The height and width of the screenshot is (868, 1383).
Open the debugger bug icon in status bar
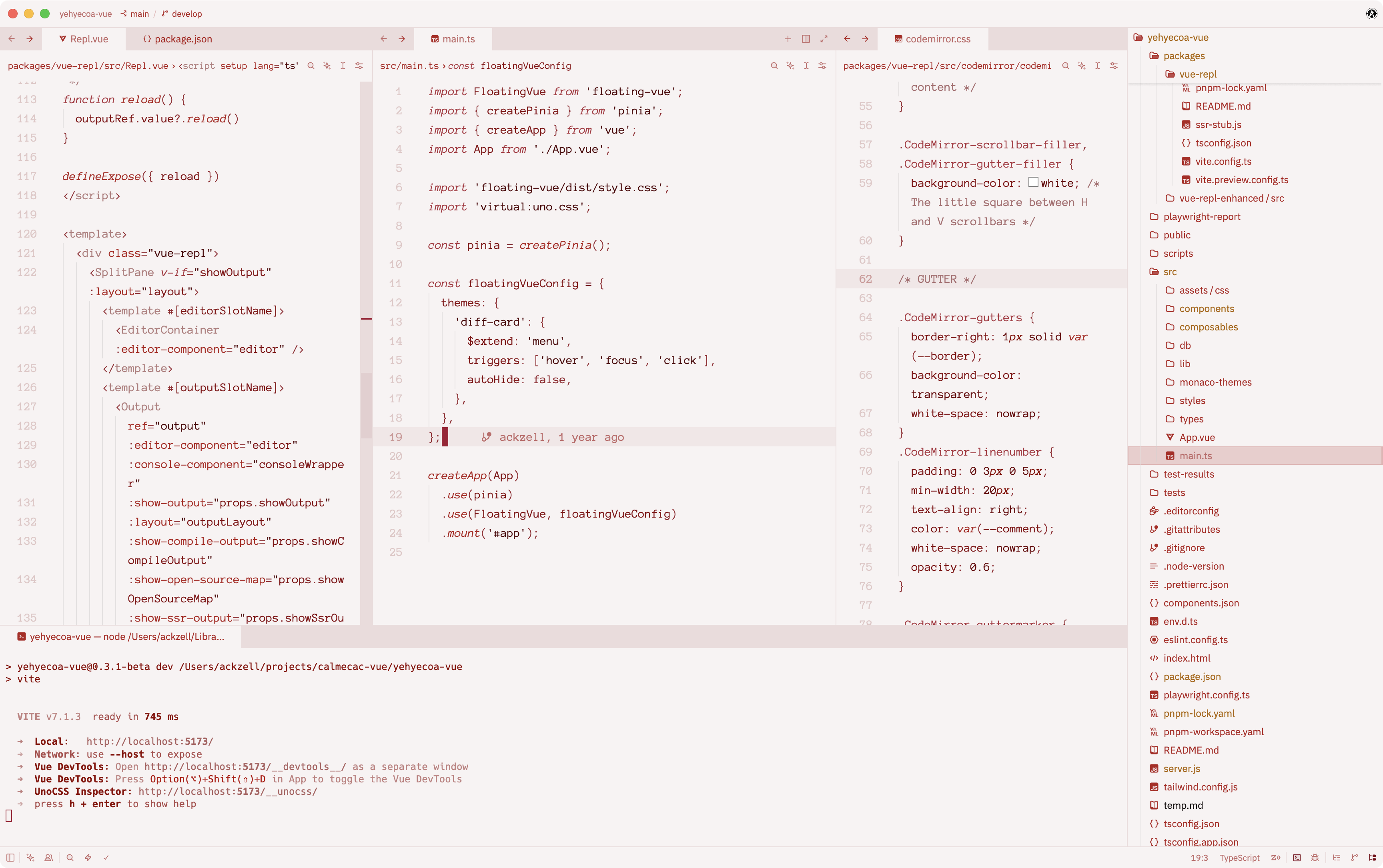click(x=1315, y=858)
